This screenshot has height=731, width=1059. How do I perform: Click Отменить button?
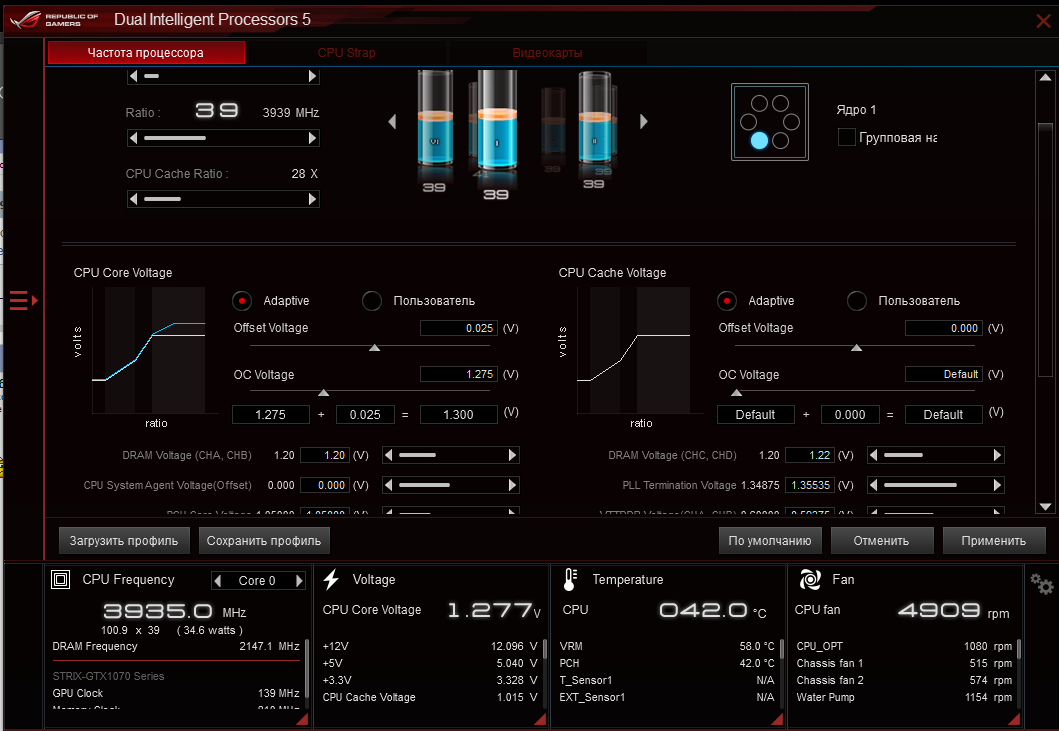pos(881,540)
